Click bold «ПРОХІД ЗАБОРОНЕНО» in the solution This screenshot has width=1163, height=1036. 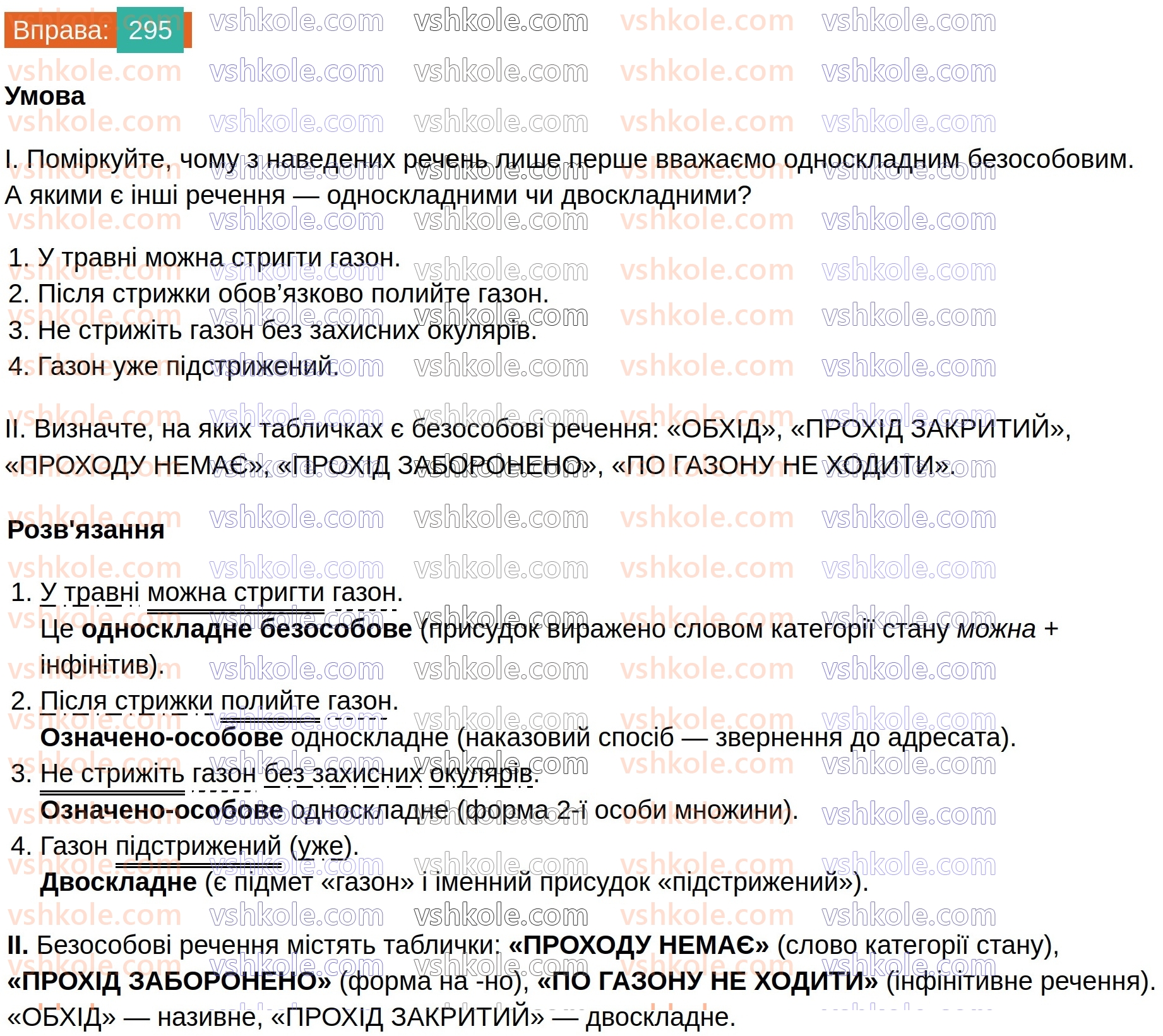(169, 982)
